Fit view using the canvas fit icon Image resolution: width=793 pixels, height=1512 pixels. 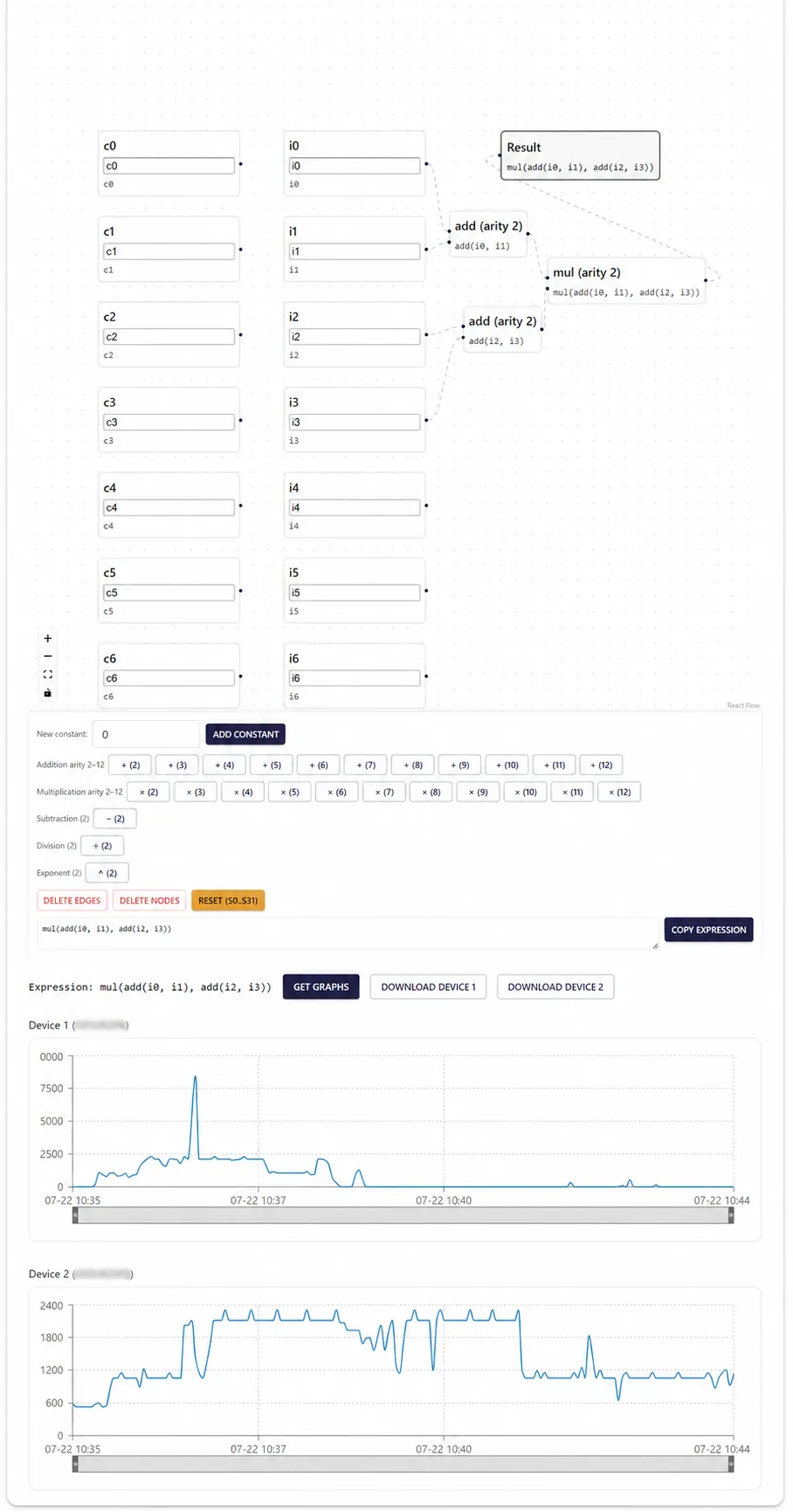[48, 675]
